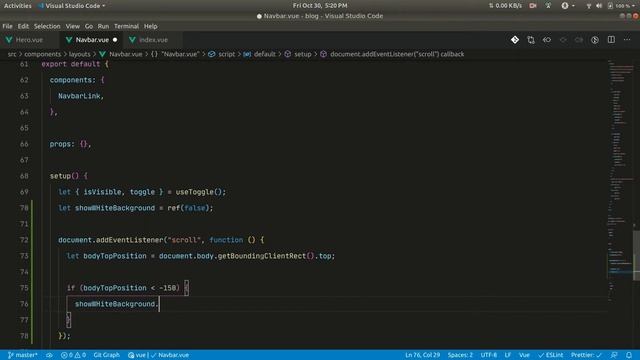Open the Help menu
Image resolution: width=640 pixels, height=360 pixels.
pyautogui.click(x=150, y=26)
